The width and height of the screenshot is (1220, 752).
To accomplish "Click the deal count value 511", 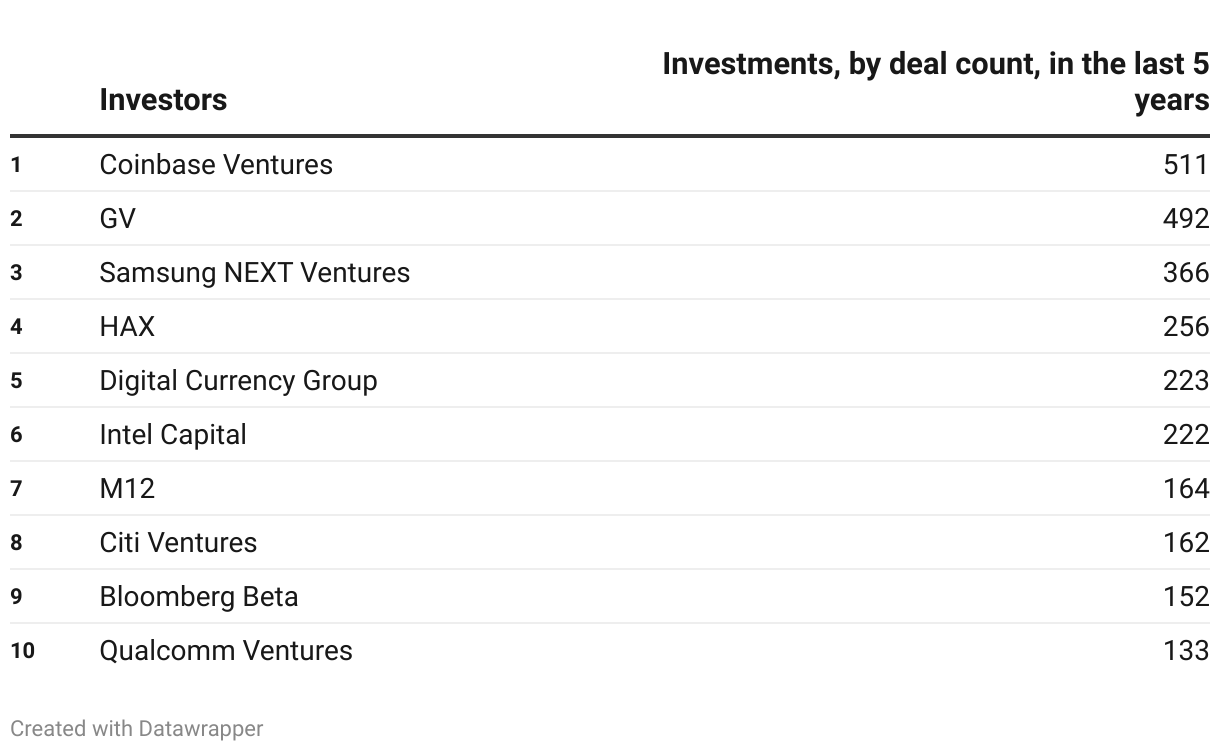I will click(x=1186, y=164).
